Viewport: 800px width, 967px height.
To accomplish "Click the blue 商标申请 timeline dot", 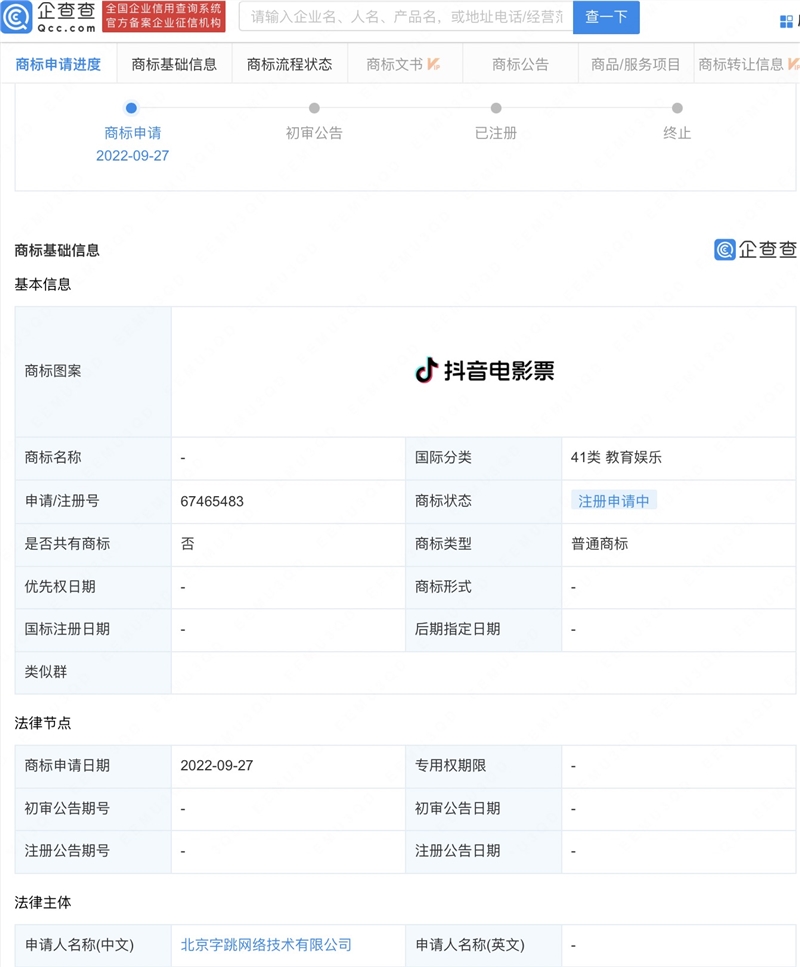I will pos(131,108).
